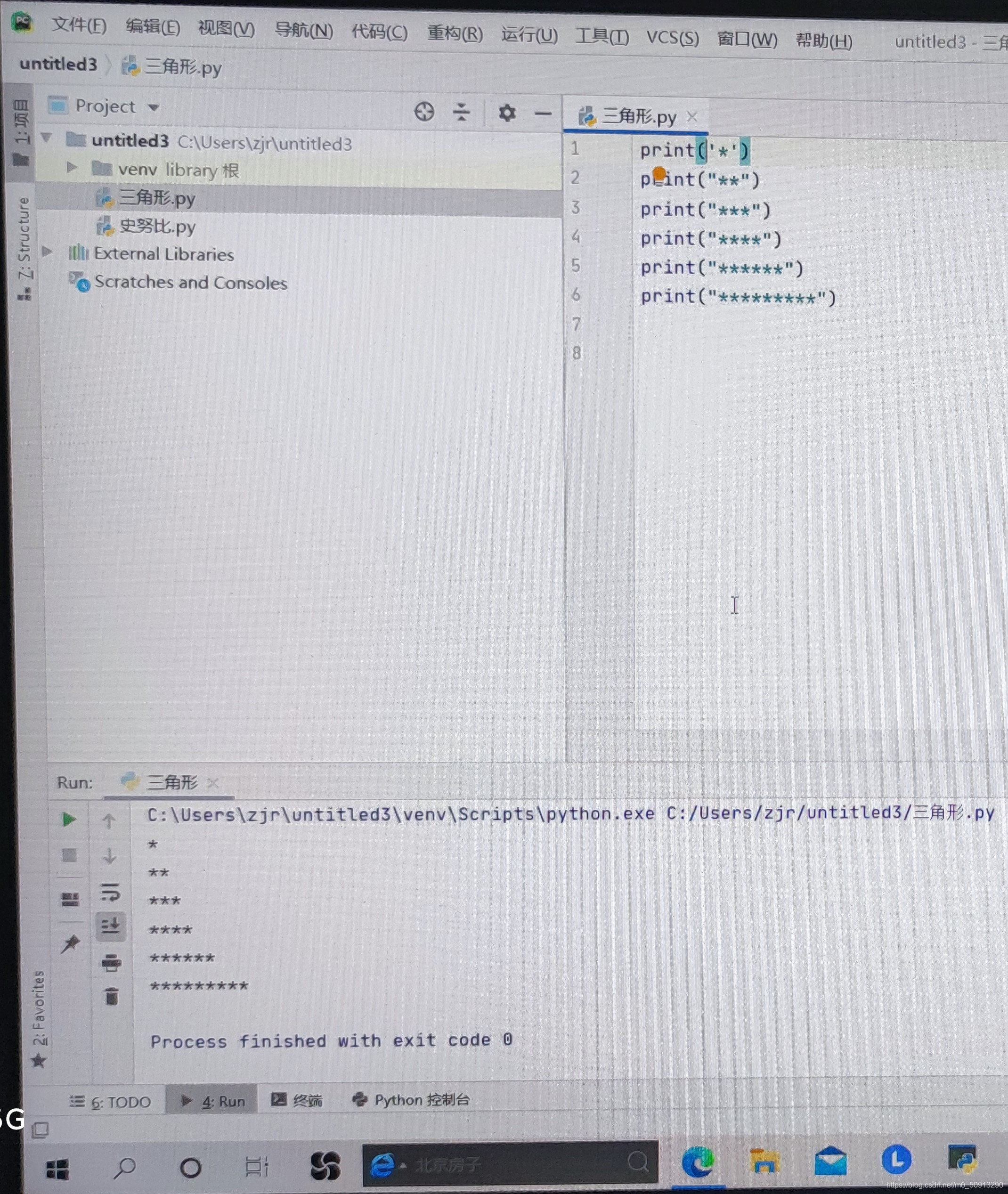Clear console with trash icon
Screen dimensions: 1008x1194
click(x=112, y=996)
